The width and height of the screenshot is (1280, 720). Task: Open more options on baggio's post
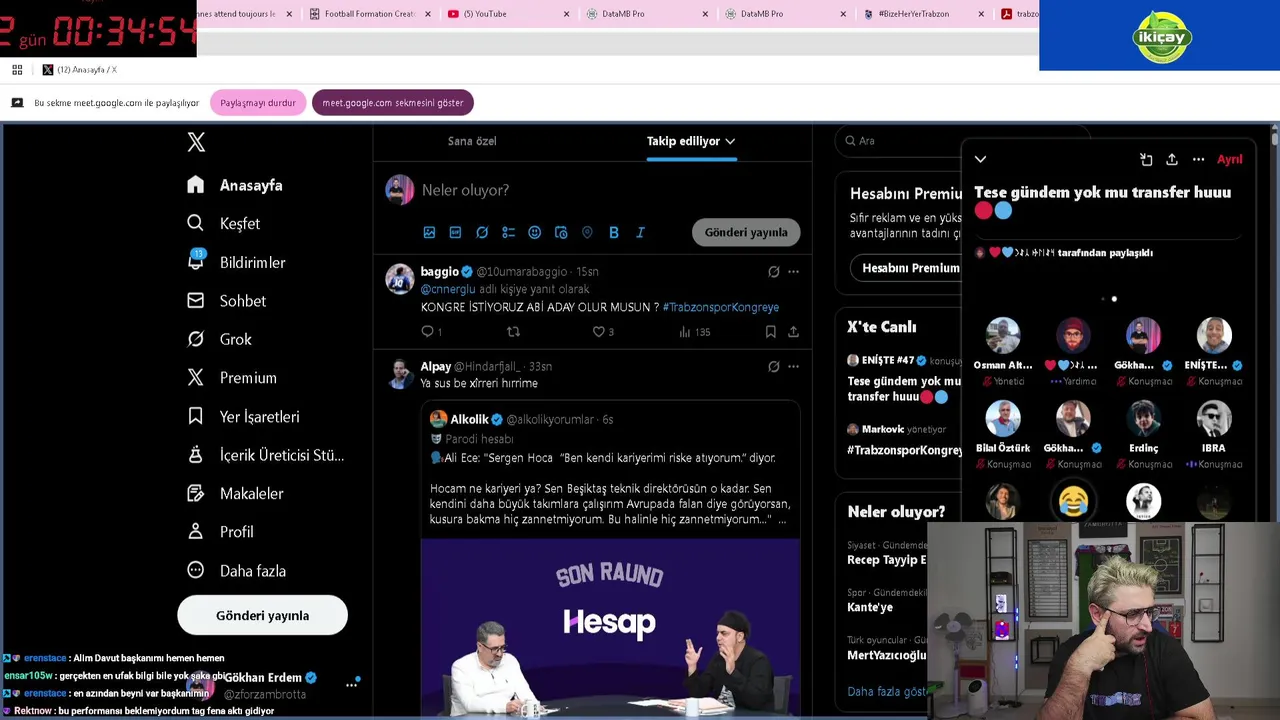(793, 271)
